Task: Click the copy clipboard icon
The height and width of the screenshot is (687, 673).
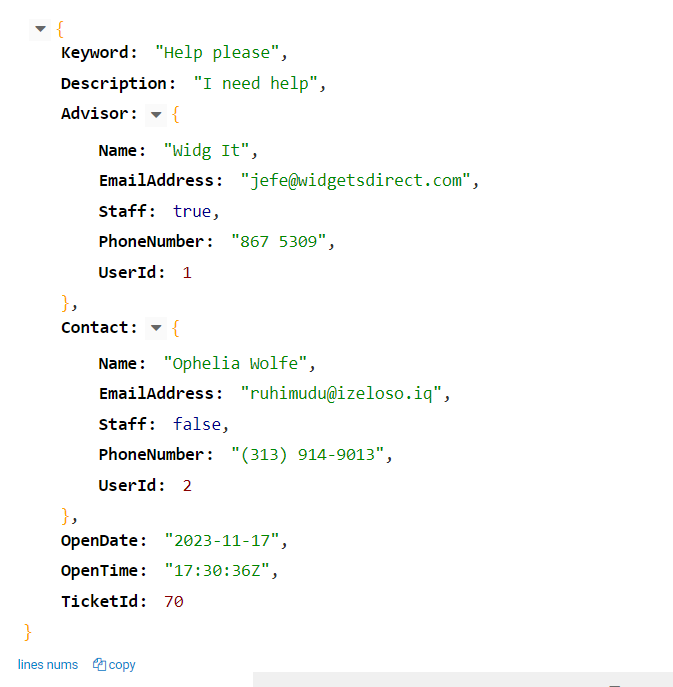Action: pyautogui.click(x=99, y=665)
